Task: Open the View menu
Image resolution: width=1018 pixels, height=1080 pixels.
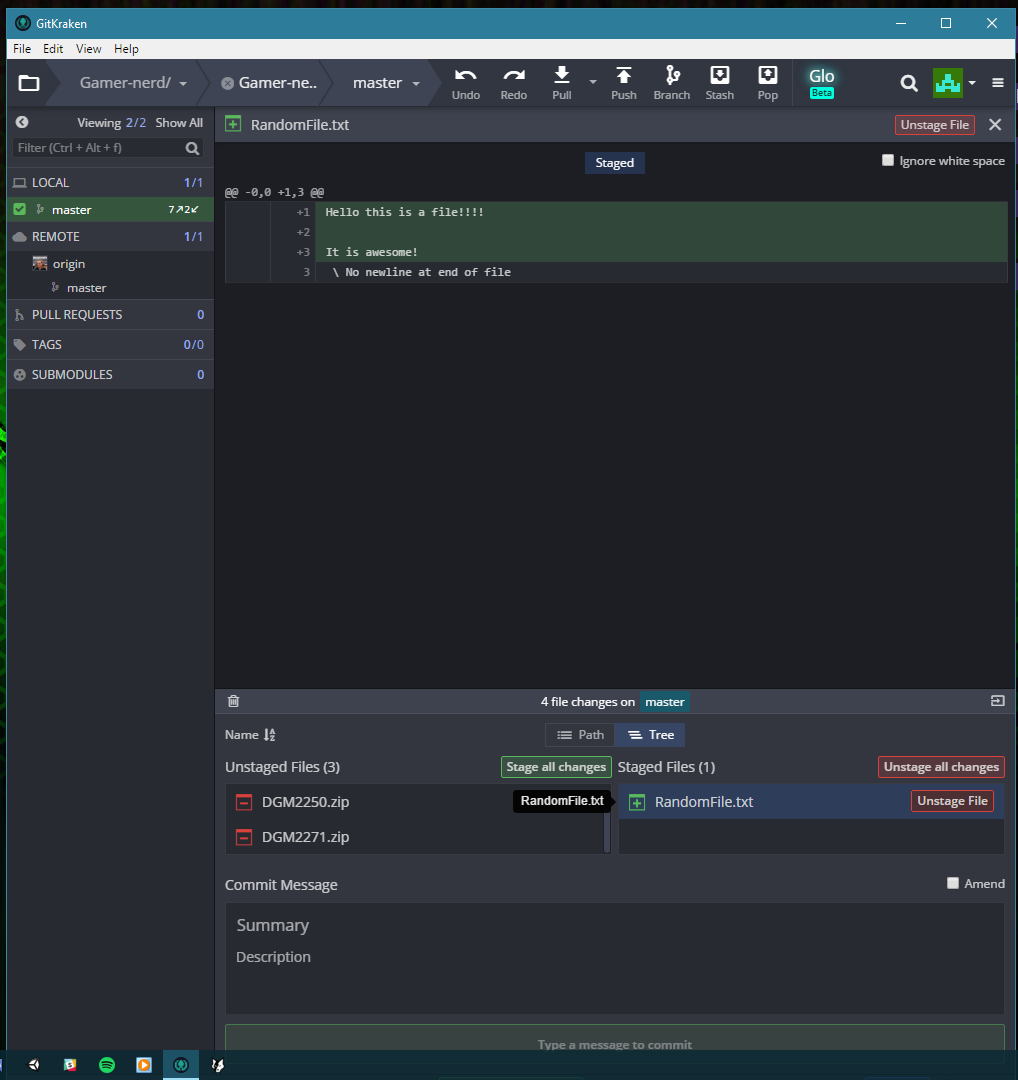Action: pyautogui.click(x=88, y=49)
